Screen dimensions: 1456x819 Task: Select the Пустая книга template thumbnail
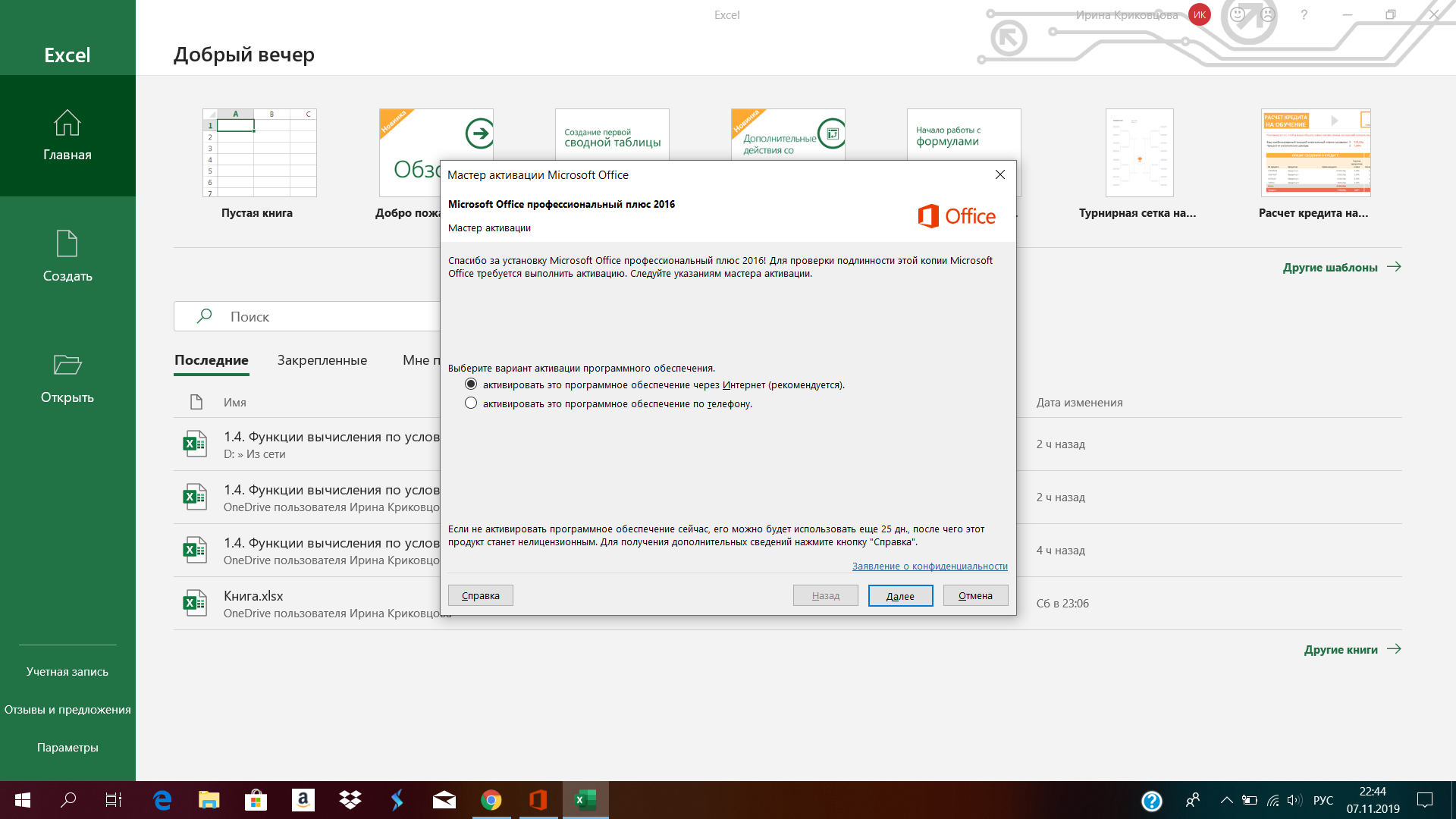[x=259, y=153]
